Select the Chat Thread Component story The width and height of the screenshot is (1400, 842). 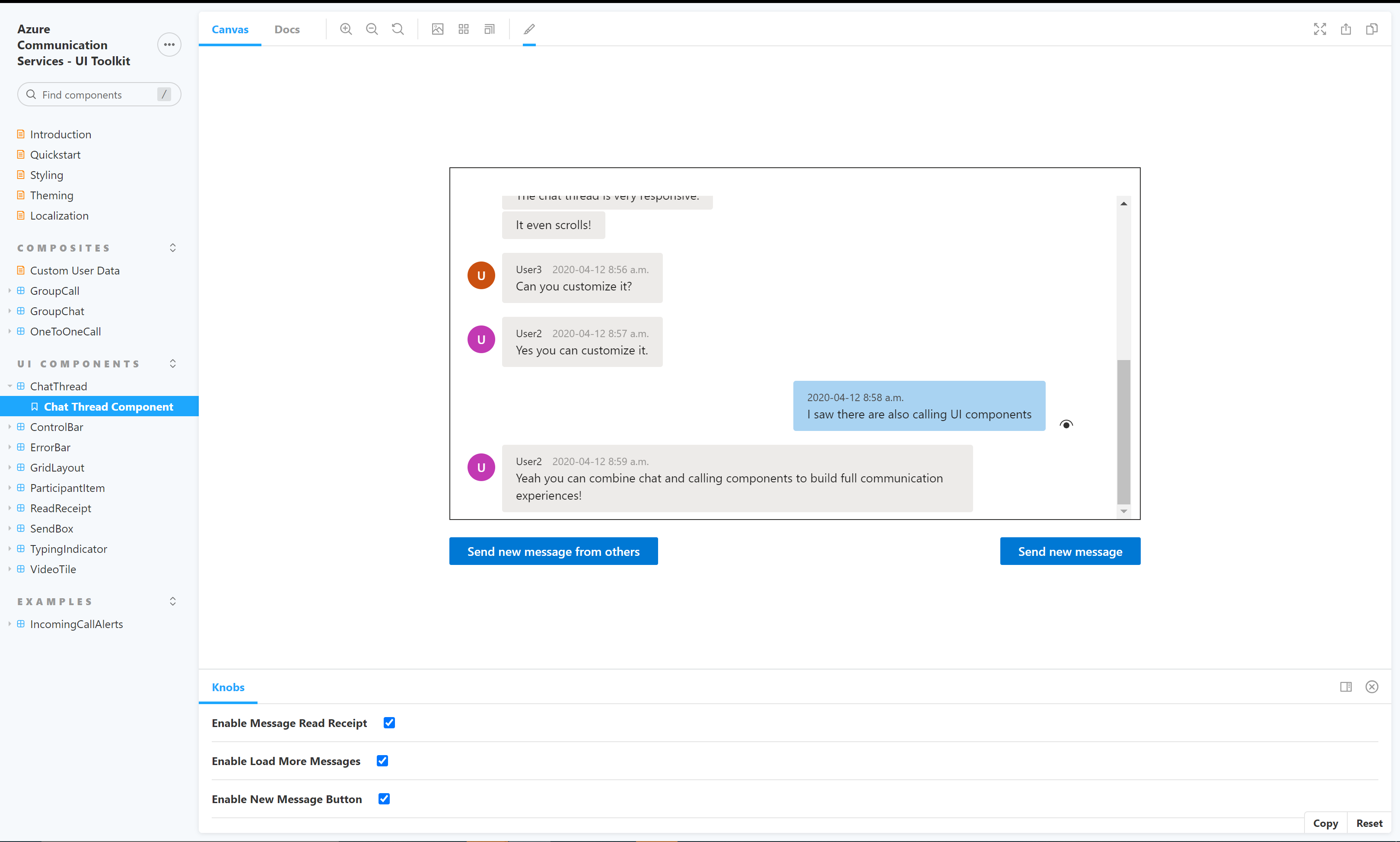[x=108, y=406]
